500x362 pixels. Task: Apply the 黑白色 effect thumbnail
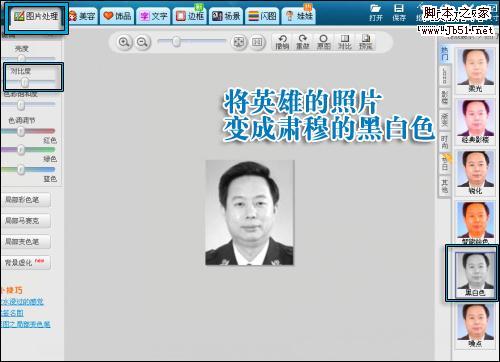(475, 274)
